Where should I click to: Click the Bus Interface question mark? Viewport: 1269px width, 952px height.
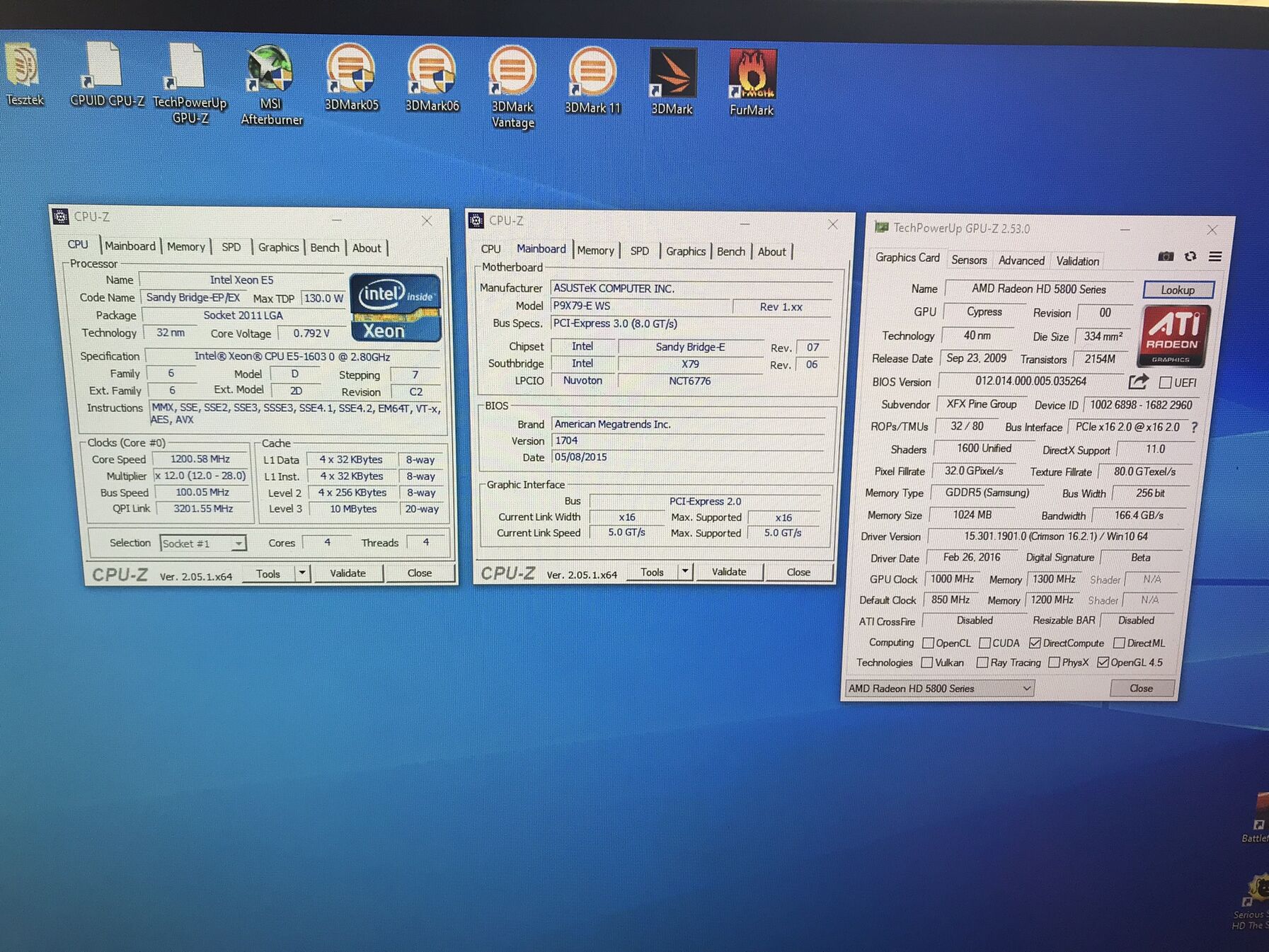point(1195,428)
